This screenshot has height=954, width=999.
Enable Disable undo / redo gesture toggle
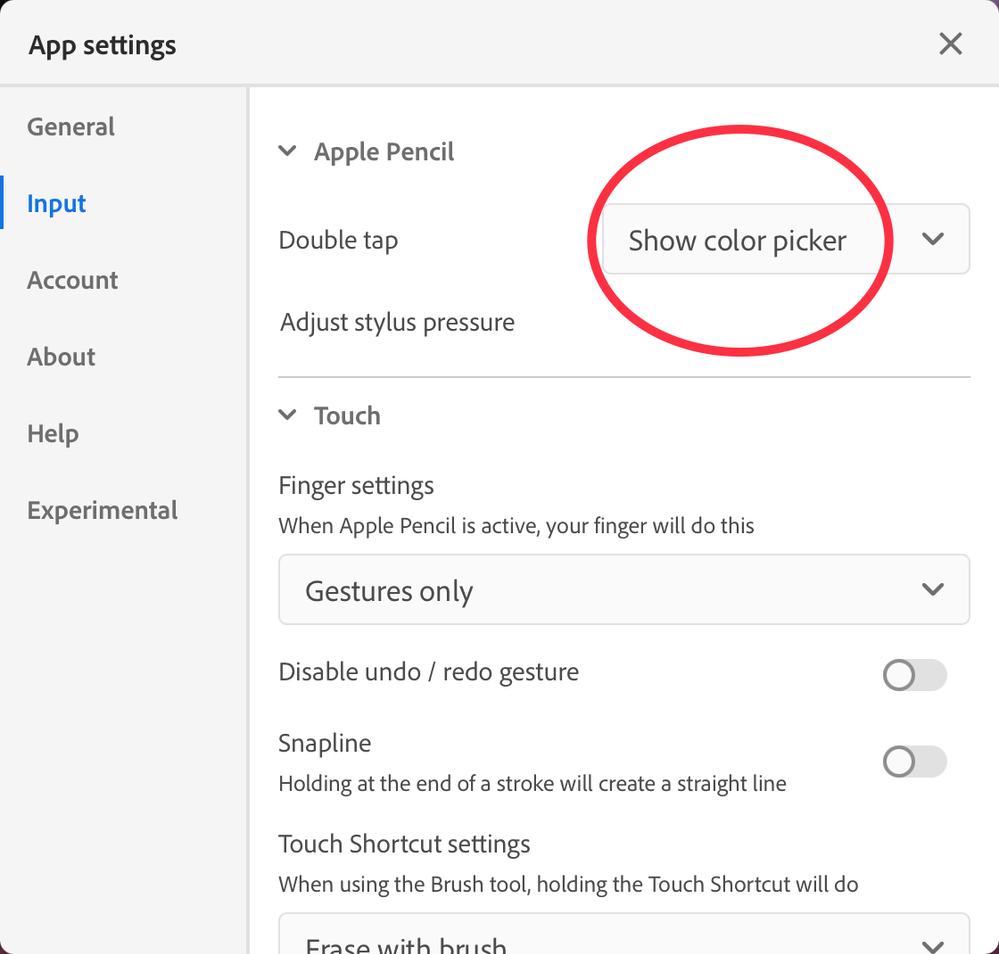pos(914,676)
